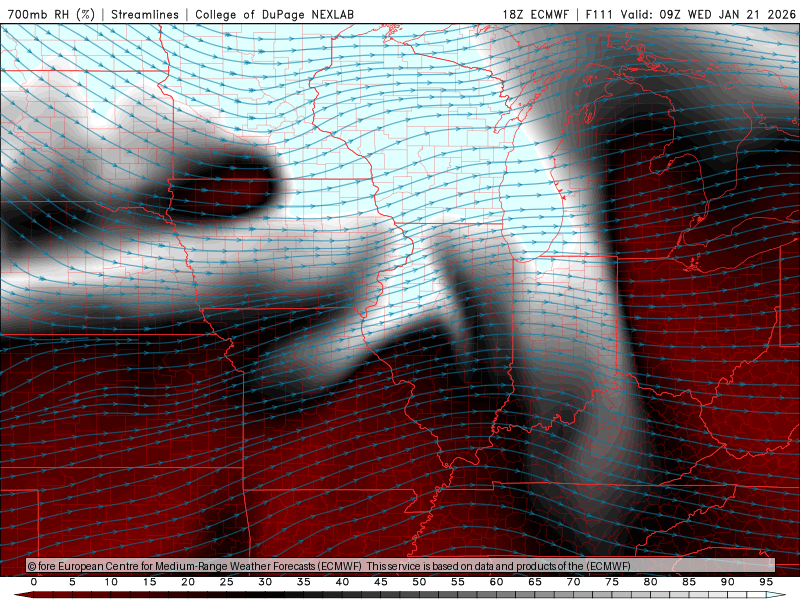Select the 'Streamlines' label in the header
Viewport: 800px width, 600px height.
(145, 14)
